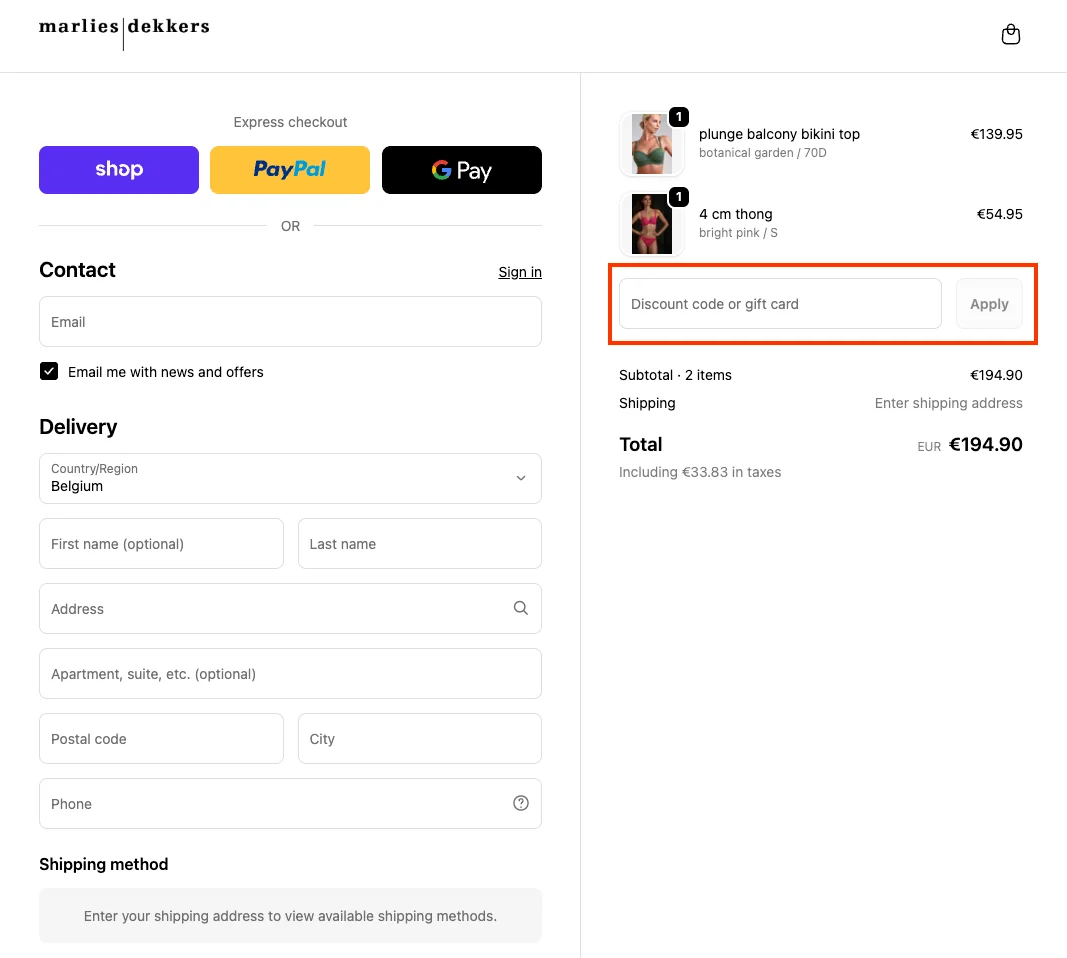Viewport: 1067px width, 958px height.
Task: Click the plunge balcony bikini top name
Action: tap(779, 134)
